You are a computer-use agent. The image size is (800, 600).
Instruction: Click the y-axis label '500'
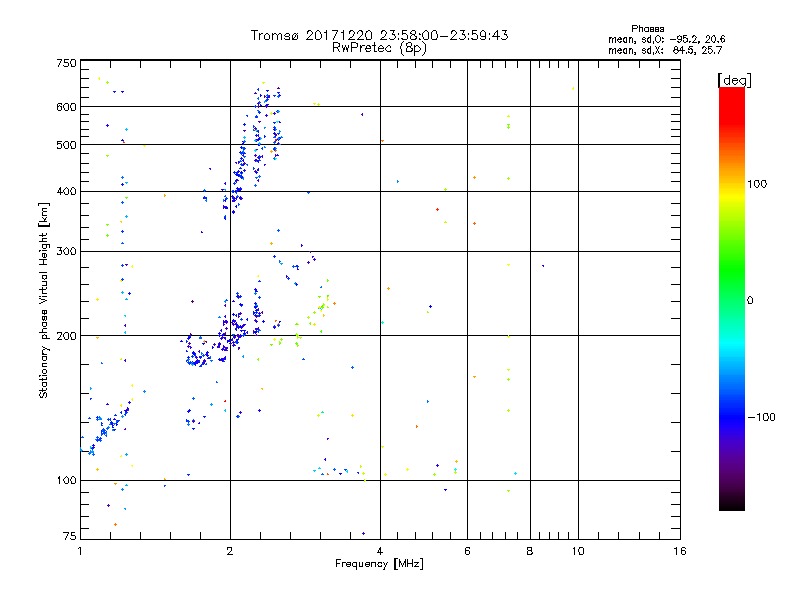pos(67,145)
